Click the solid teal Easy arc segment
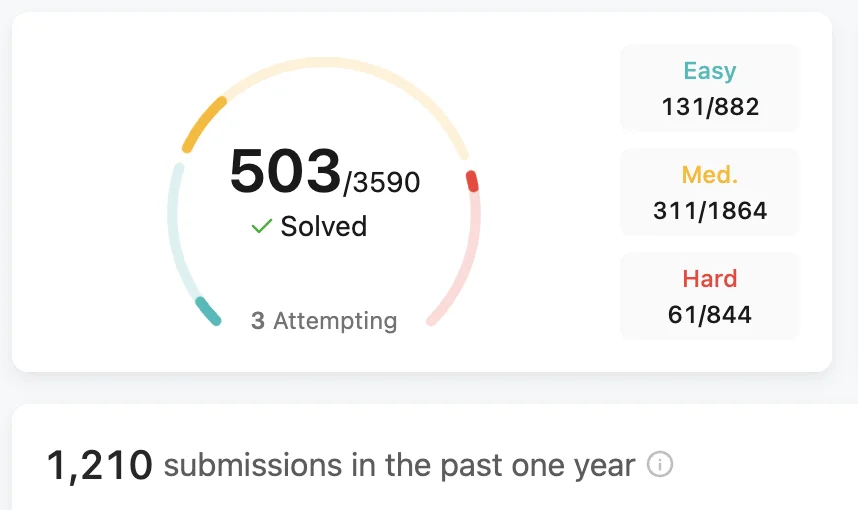Viewport: 858px width, 510px height. 208,311
